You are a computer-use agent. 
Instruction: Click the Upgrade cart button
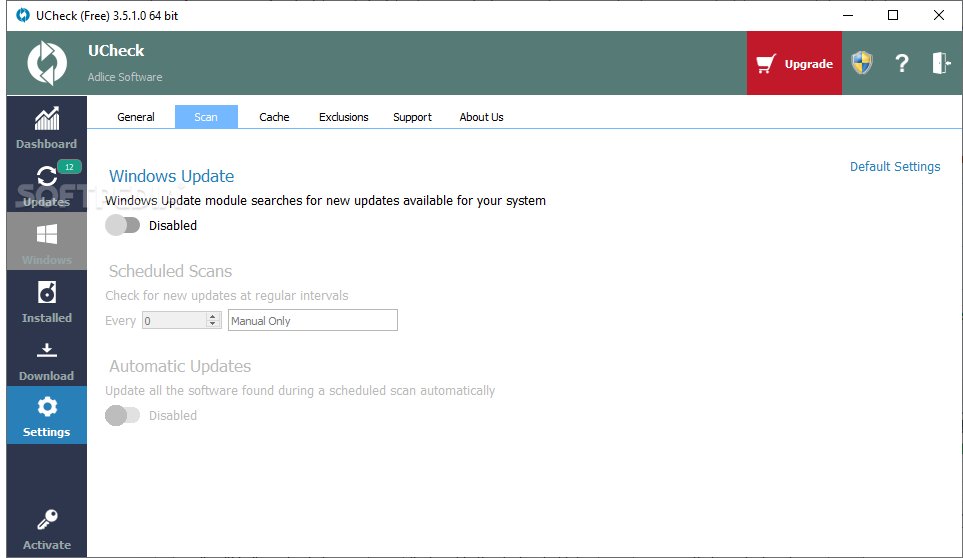794,63
